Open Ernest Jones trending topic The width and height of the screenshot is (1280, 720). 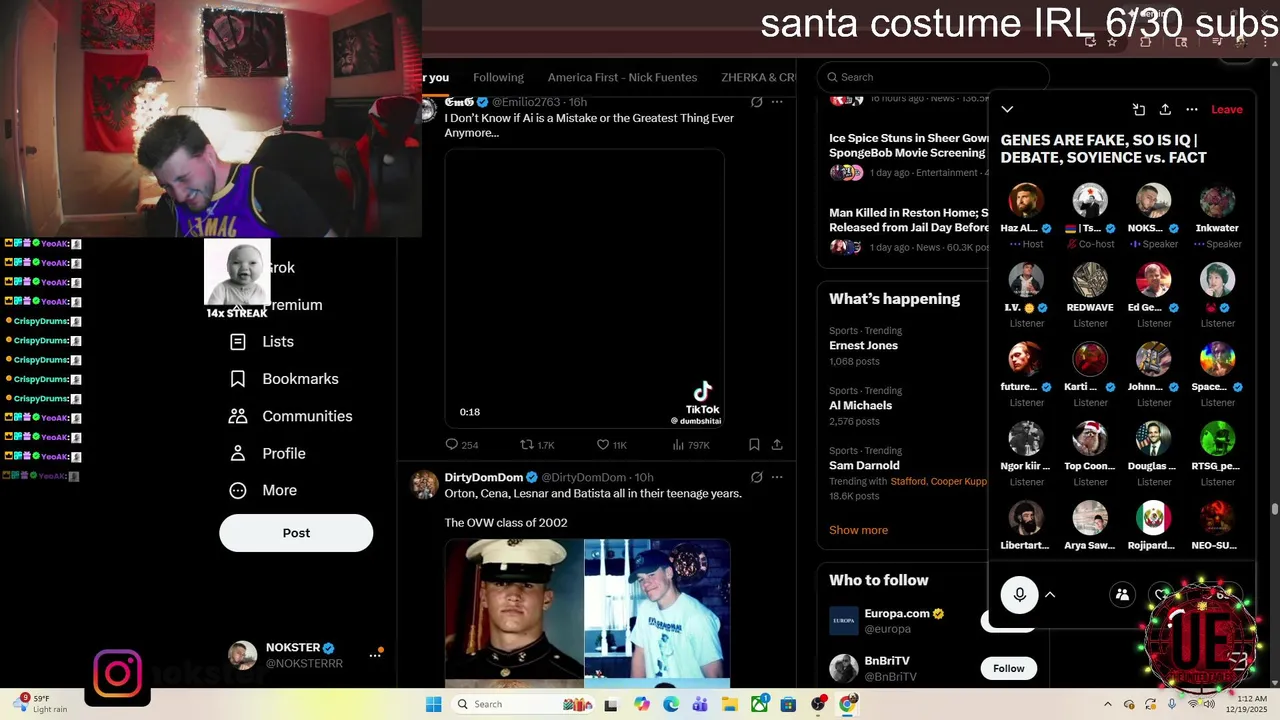(x=863, y=345)
